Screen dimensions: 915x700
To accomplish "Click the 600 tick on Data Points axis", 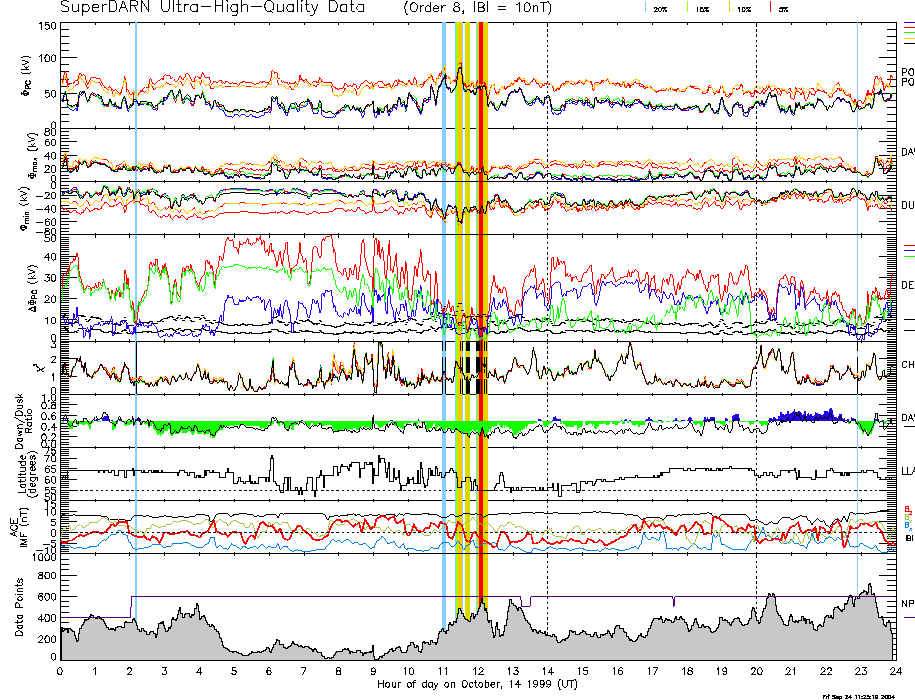I will coord(47,597).
